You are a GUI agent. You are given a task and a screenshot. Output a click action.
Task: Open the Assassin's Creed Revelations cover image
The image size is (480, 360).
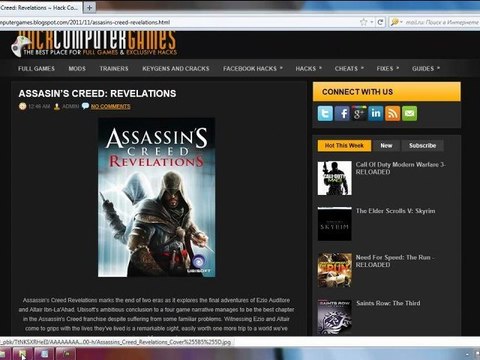[x=157, y=197]
